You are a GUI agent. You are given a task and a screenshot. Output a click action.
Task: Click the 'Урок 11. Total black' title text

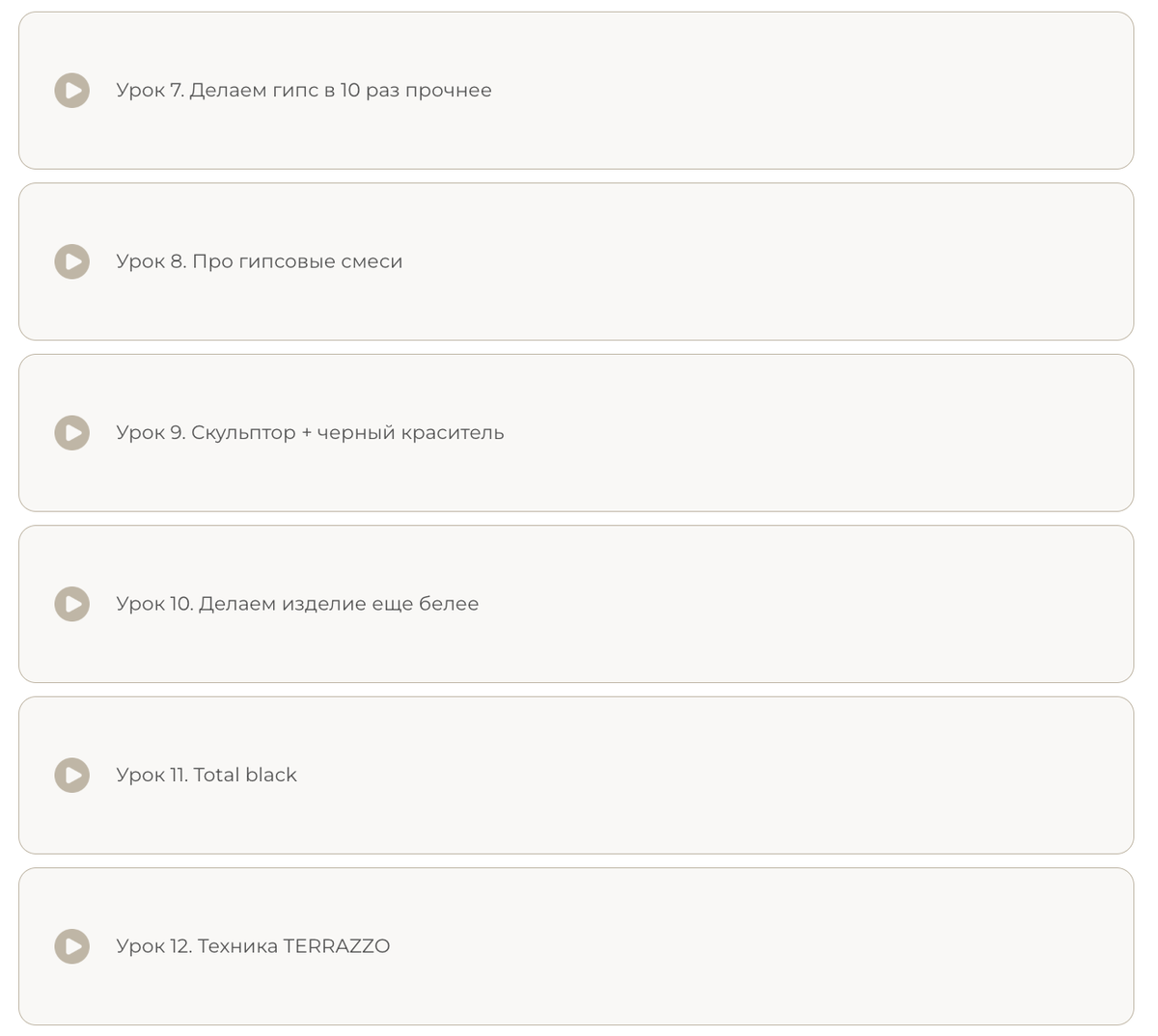click(207, 776)
